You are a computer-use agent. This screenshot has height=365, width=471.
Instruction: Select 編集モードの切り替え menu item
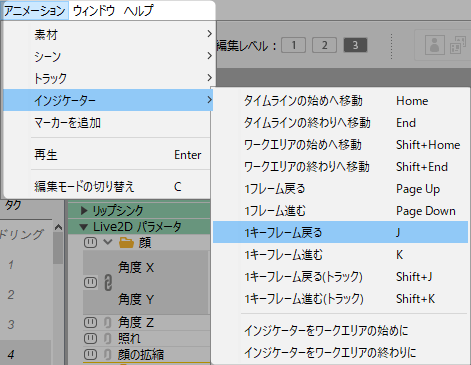click(108, 187)
